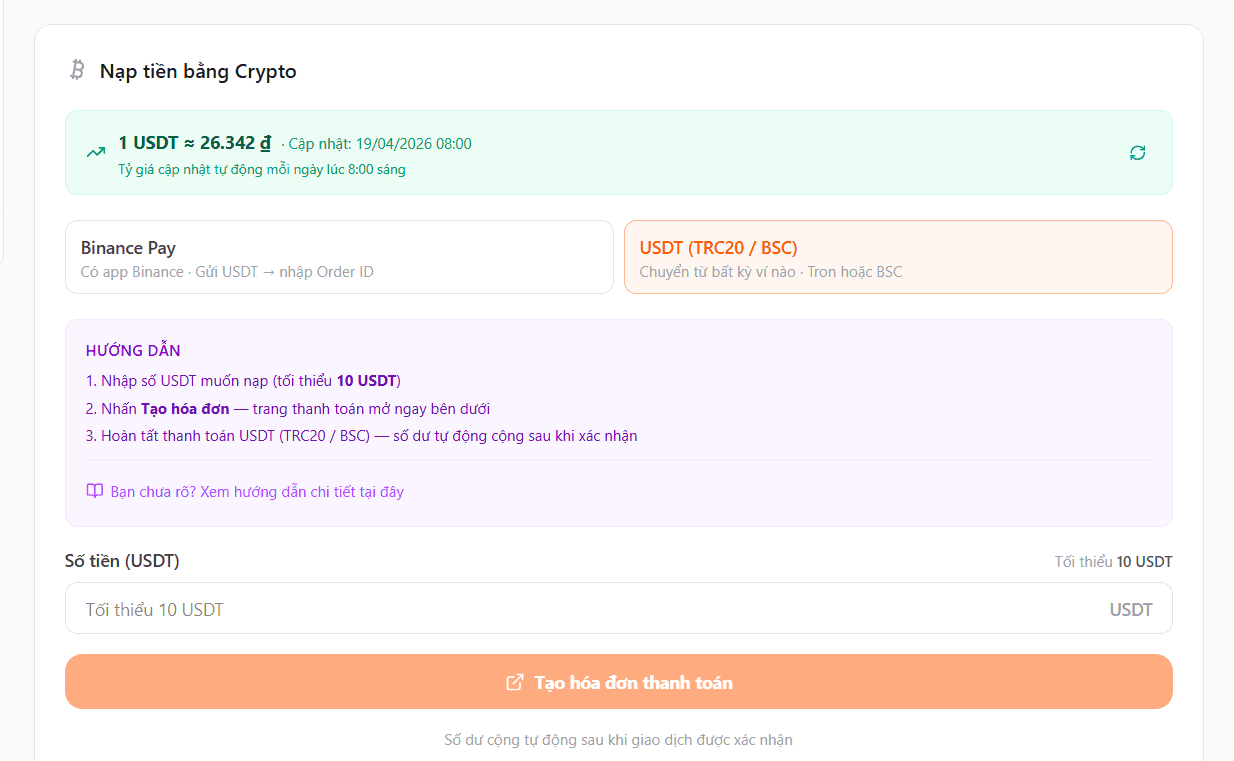Click the book icon before the help link
The height and width of the screenshot is (761, 1234).
point(95,491)
